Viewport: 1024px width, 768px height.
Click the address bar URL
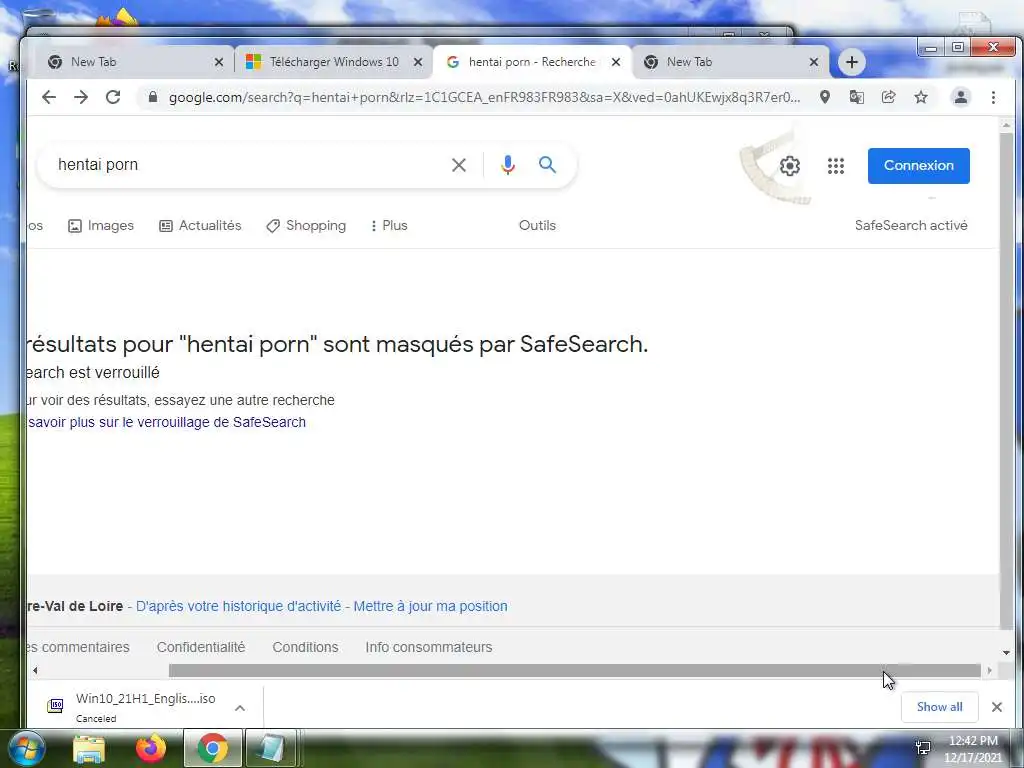pyautogui.click(x=483, y=97)
